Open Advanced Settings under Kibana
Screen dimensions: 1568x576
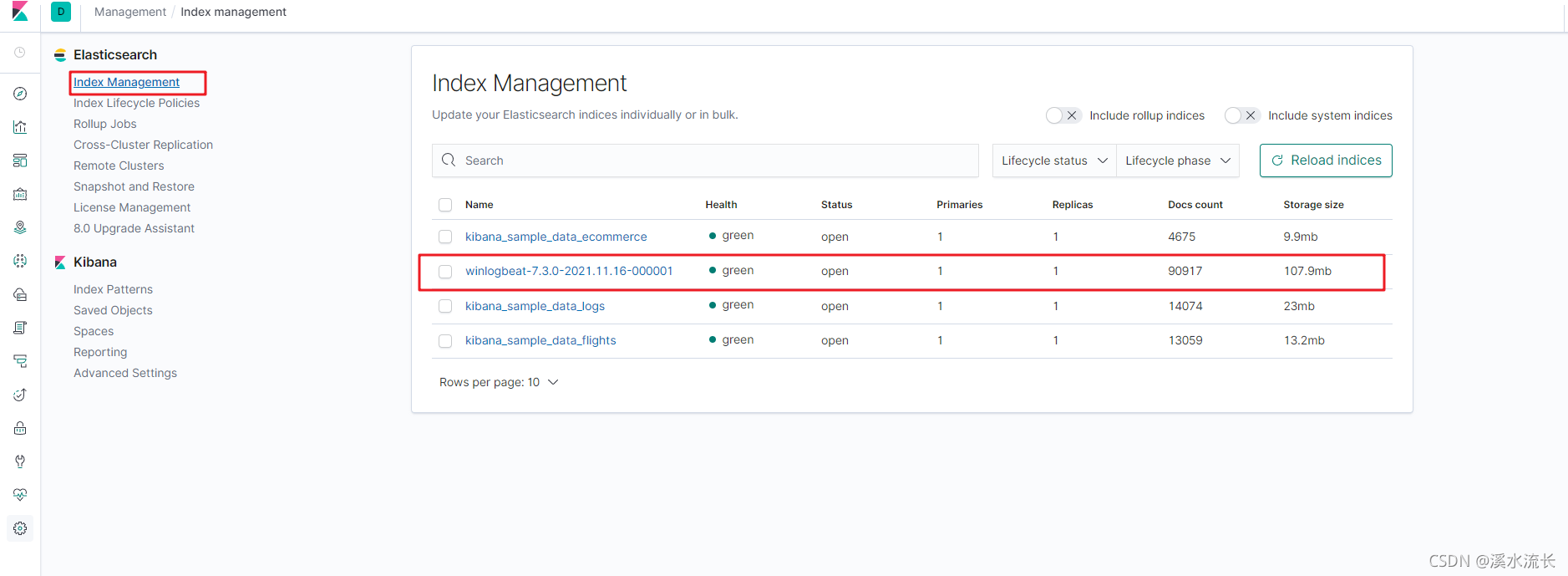point(125,373)
